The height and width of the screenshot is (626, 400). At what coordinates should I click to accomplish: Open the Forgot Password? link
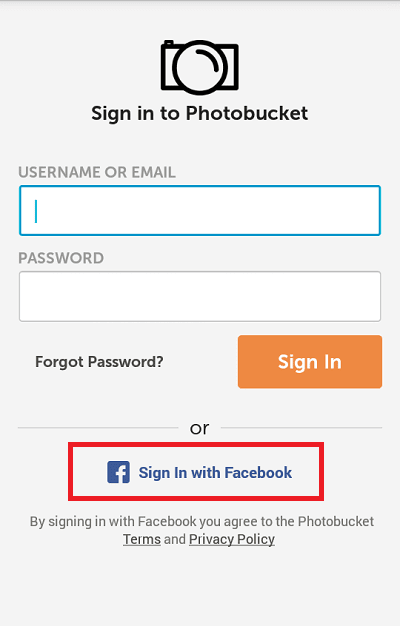pos(99,362)
